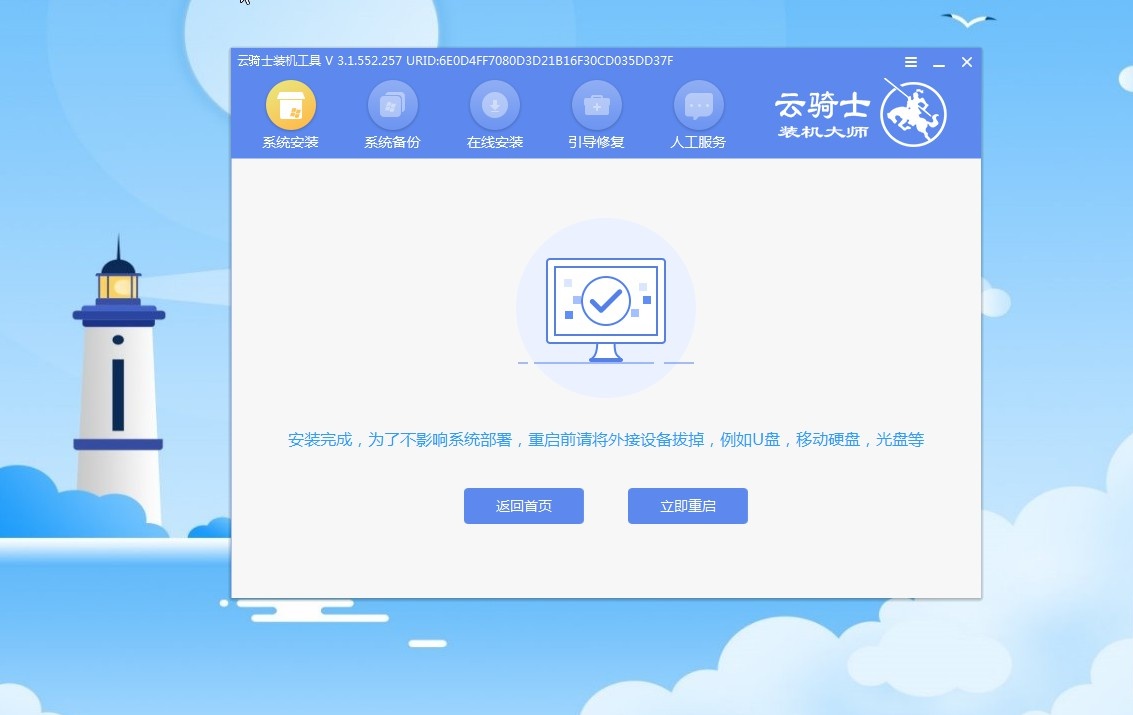Select the 在线安装 label
This screenshot has height=715, width=1133.
pos(494,142)
